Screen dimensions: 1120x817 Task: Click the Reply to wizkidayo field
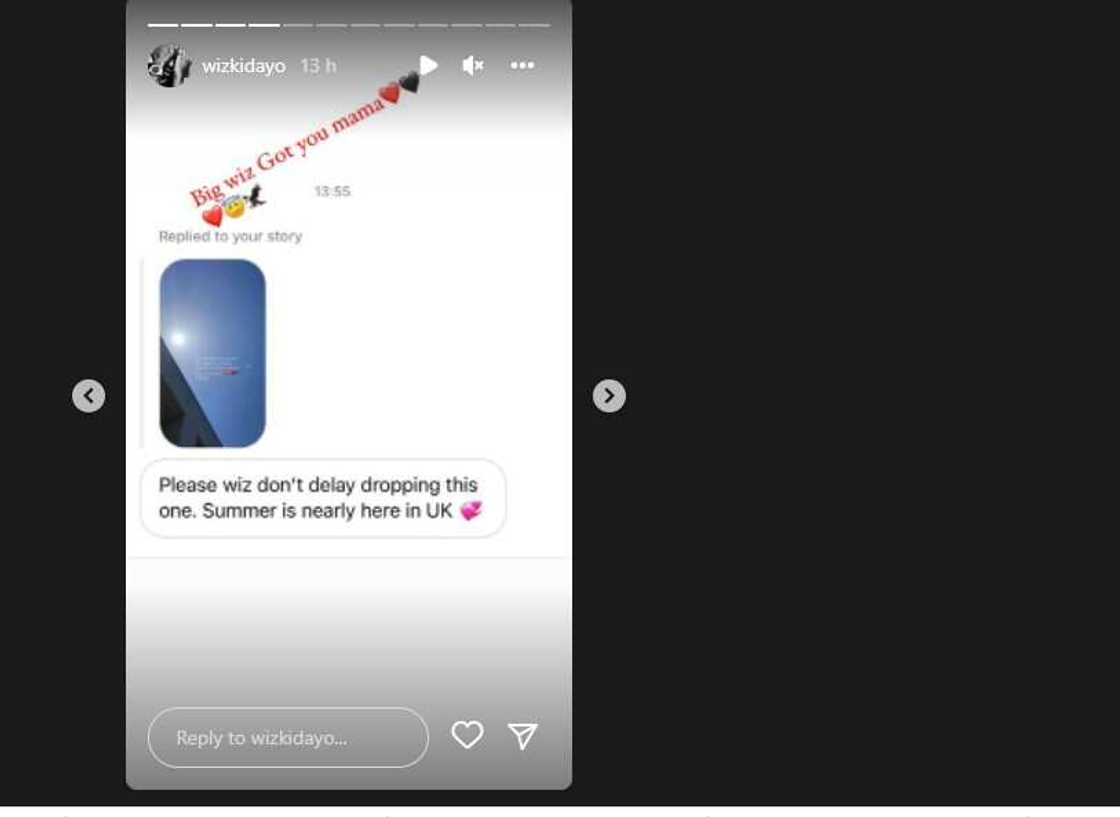click(288, 738)
